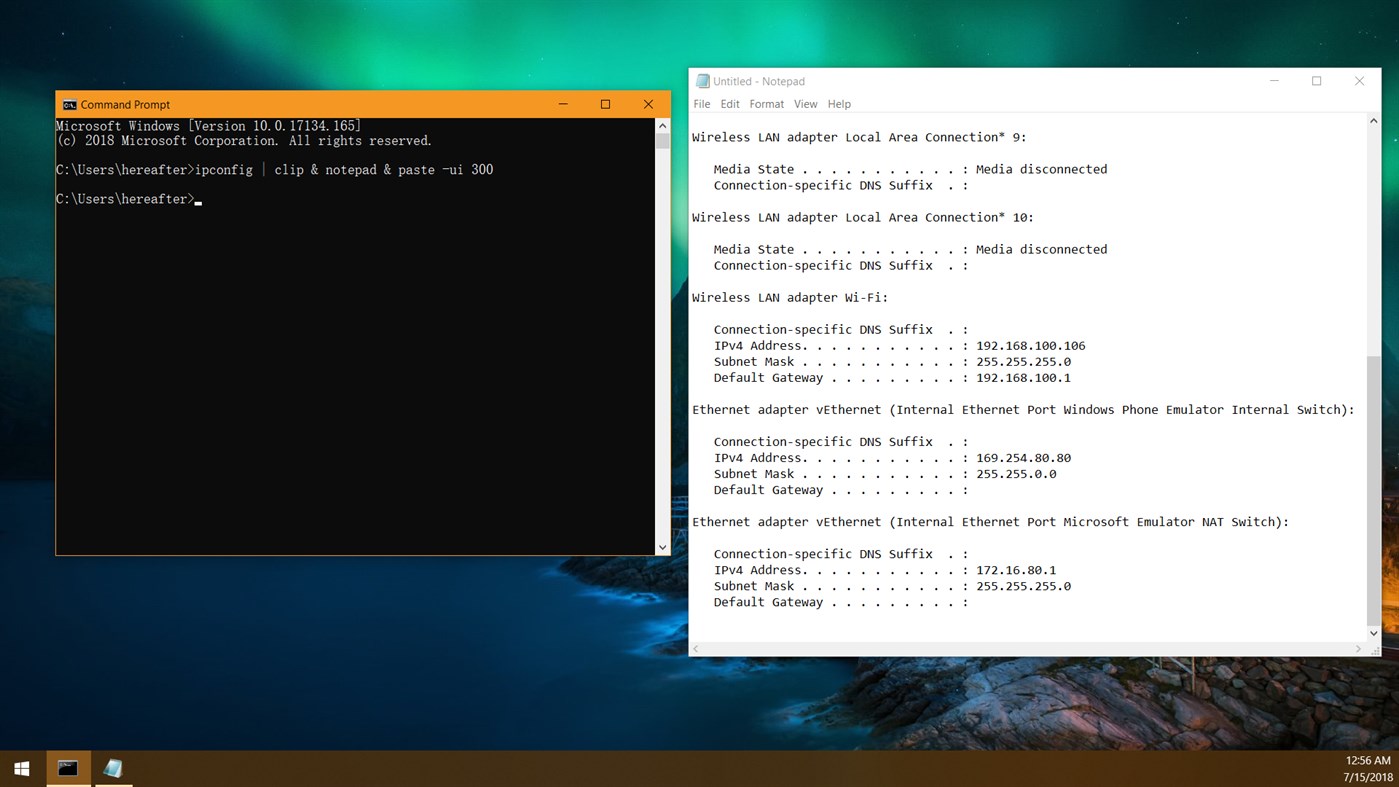
Task: Open the File menu in Notepad
Action: point(701,104)
